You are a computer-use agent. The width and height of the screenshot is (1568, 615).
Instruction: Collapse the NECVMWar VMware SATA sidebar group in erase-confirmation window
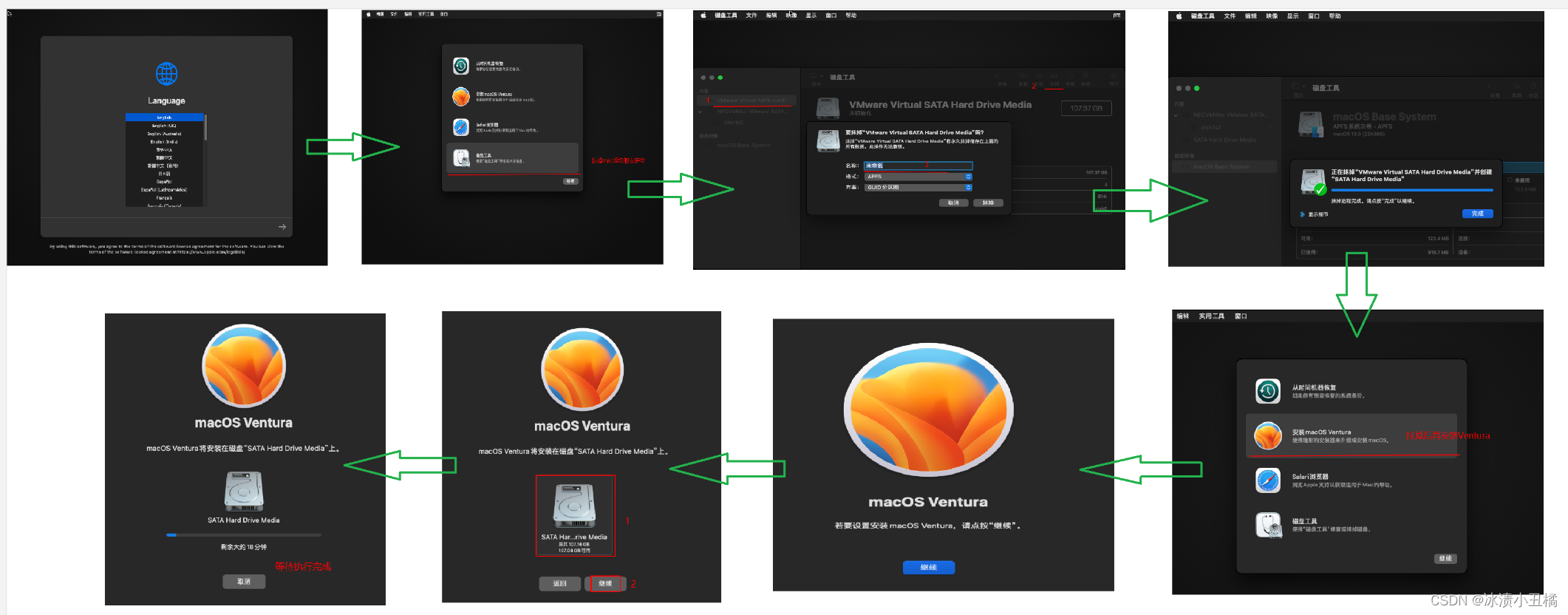point(701,112)
